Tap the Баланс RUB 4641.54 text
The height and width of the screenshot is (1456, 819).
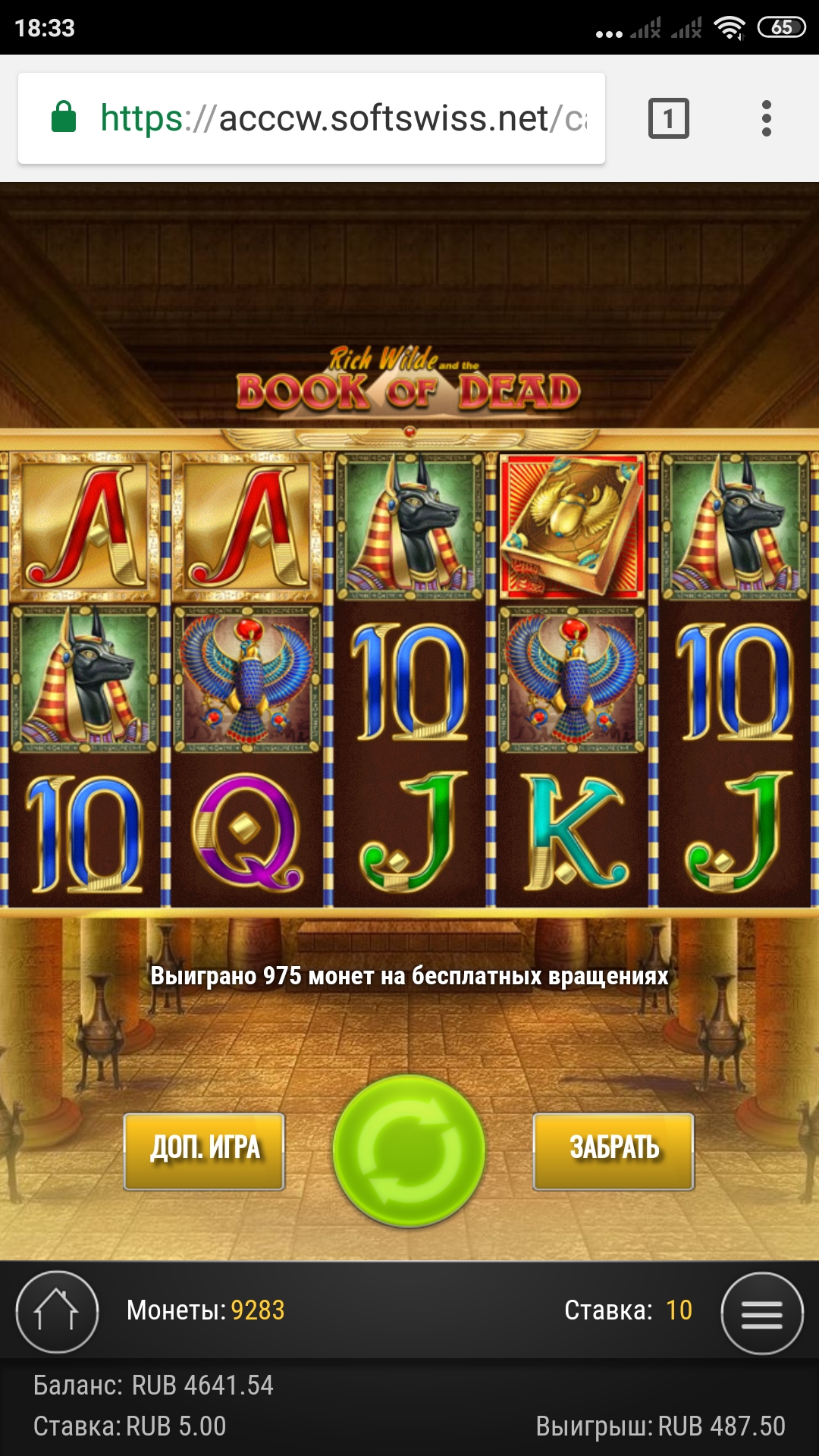[153, 1385]
